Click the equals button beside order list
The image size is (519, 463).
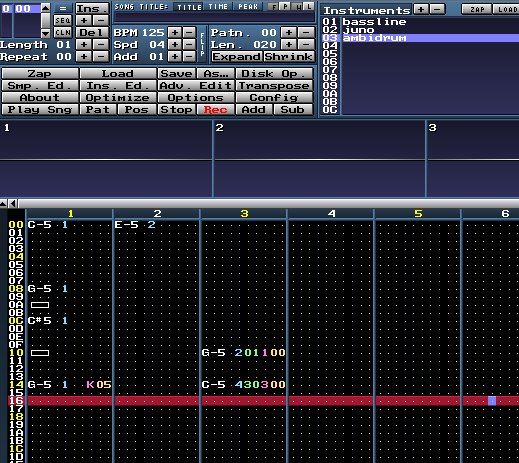[x=63, y=8]
